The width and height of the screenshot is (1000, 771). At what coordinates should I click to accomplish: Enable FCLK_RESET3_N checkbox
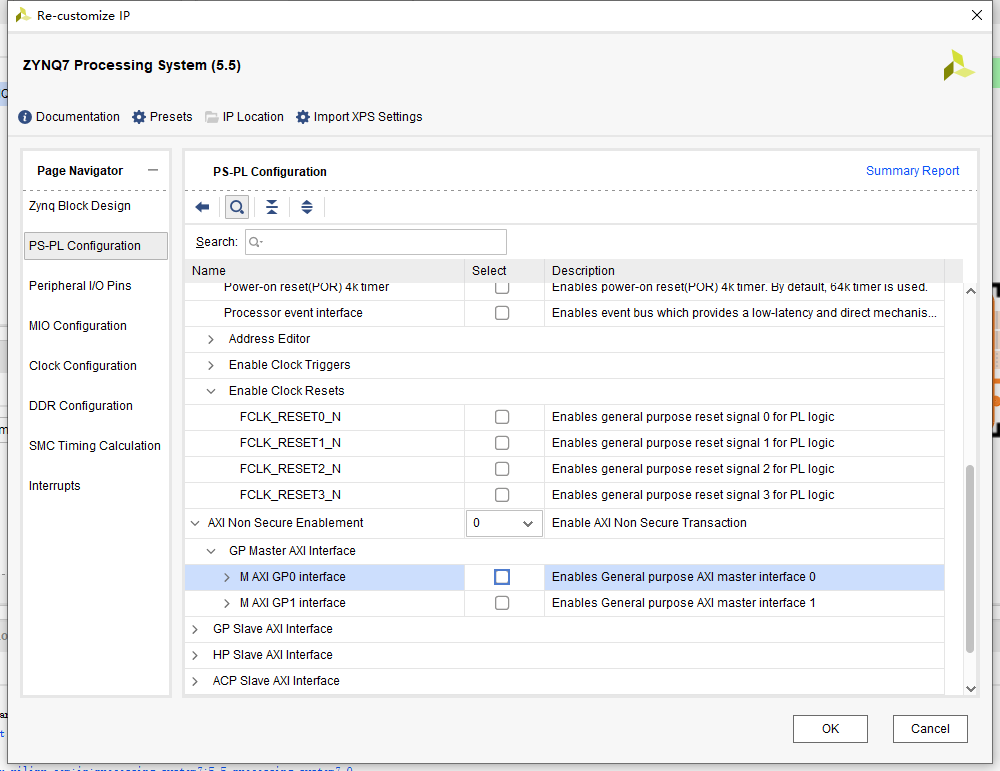502,495
